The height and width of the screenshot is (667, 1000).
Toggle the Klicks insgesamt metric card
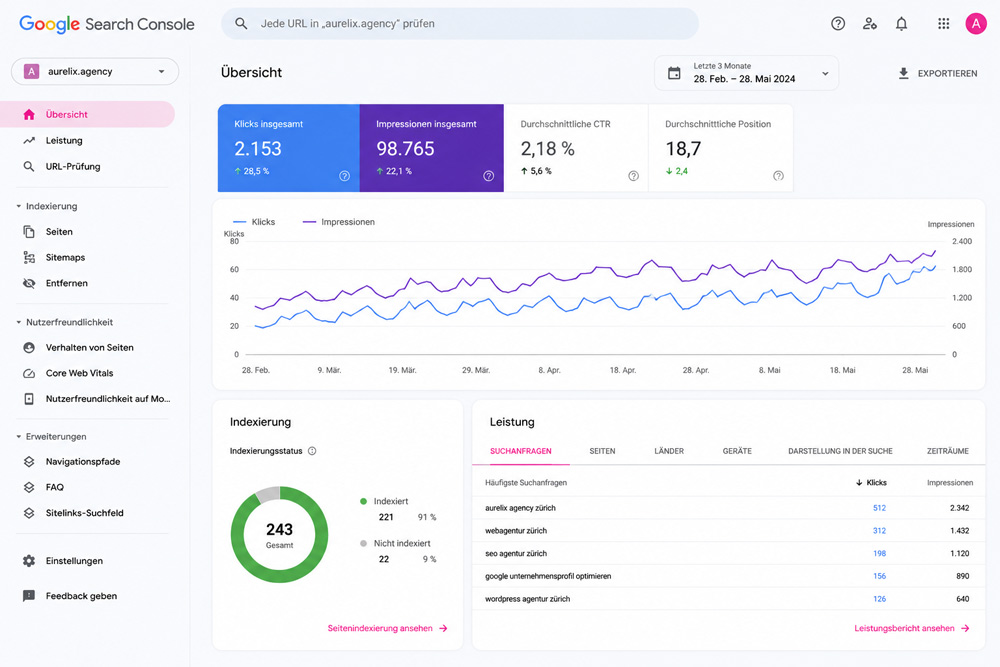click(289, 148)
